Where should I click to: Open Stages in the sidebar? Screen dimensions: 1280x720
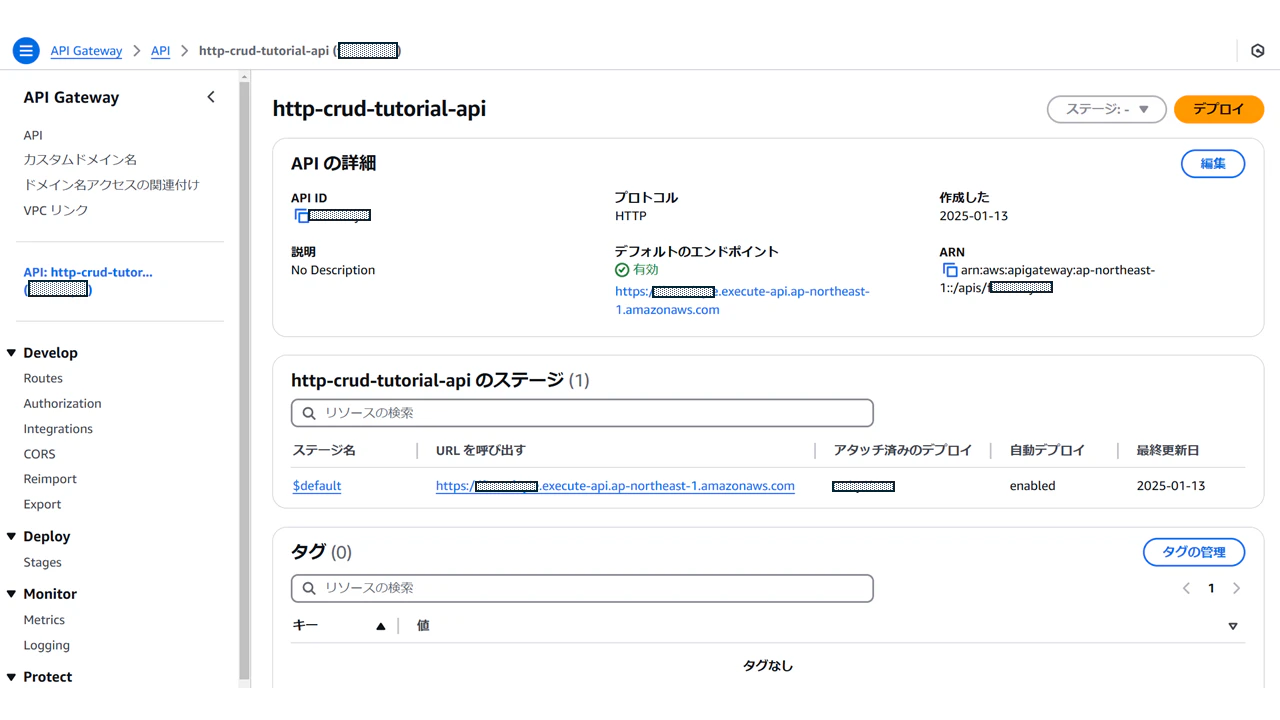43,562
